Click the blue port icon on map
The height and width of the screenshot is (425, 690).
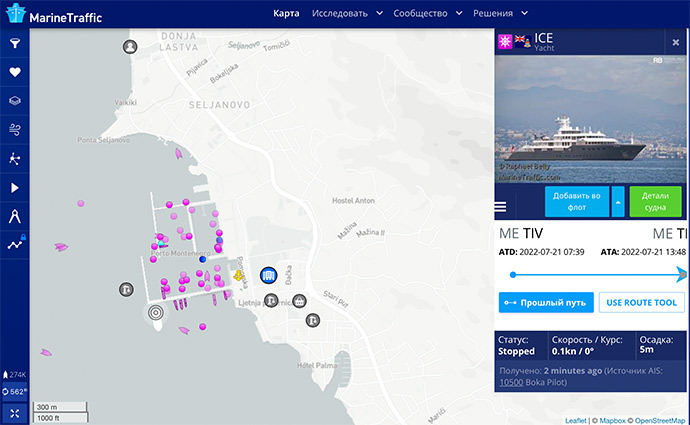[268, 275]
